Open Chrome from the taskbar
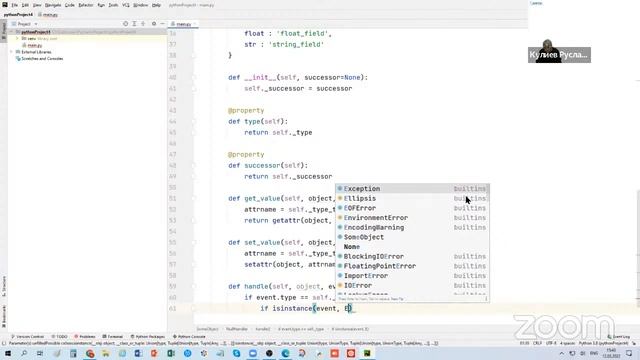 (x=90, y=353)
